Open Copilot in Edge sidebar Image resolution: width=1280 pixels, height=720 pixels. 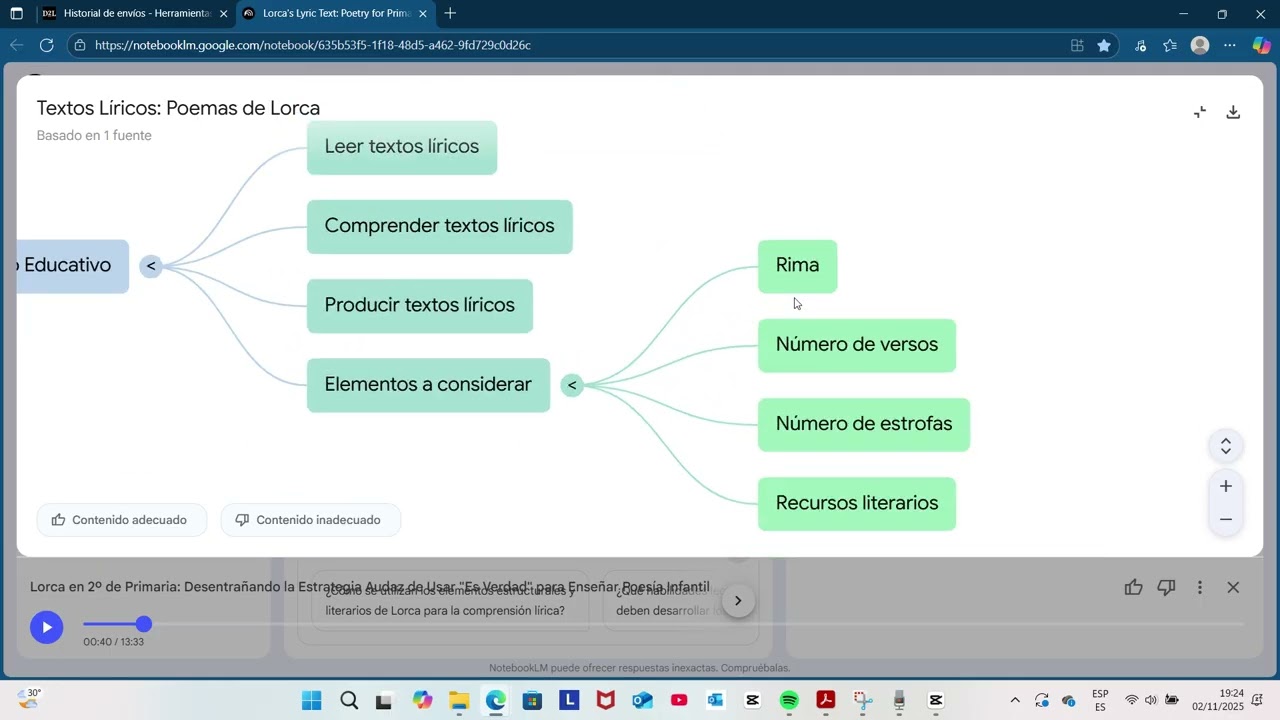[x=1261, y=45]
